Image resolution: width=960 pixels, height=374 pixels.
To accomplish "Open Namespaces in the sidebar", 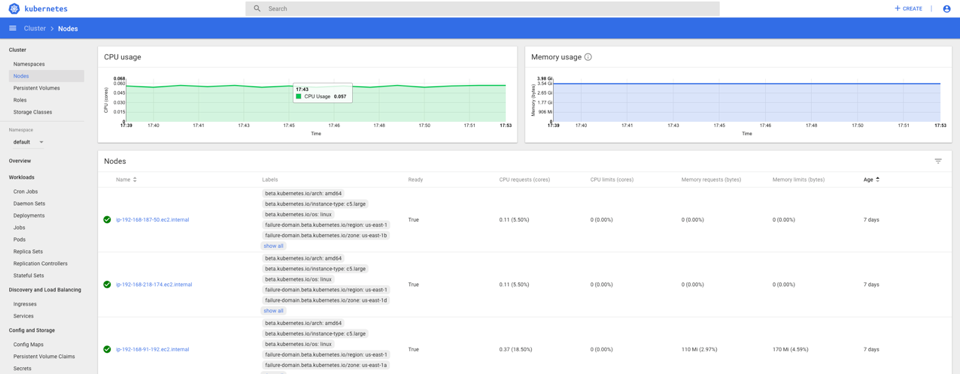I will 29,64.
